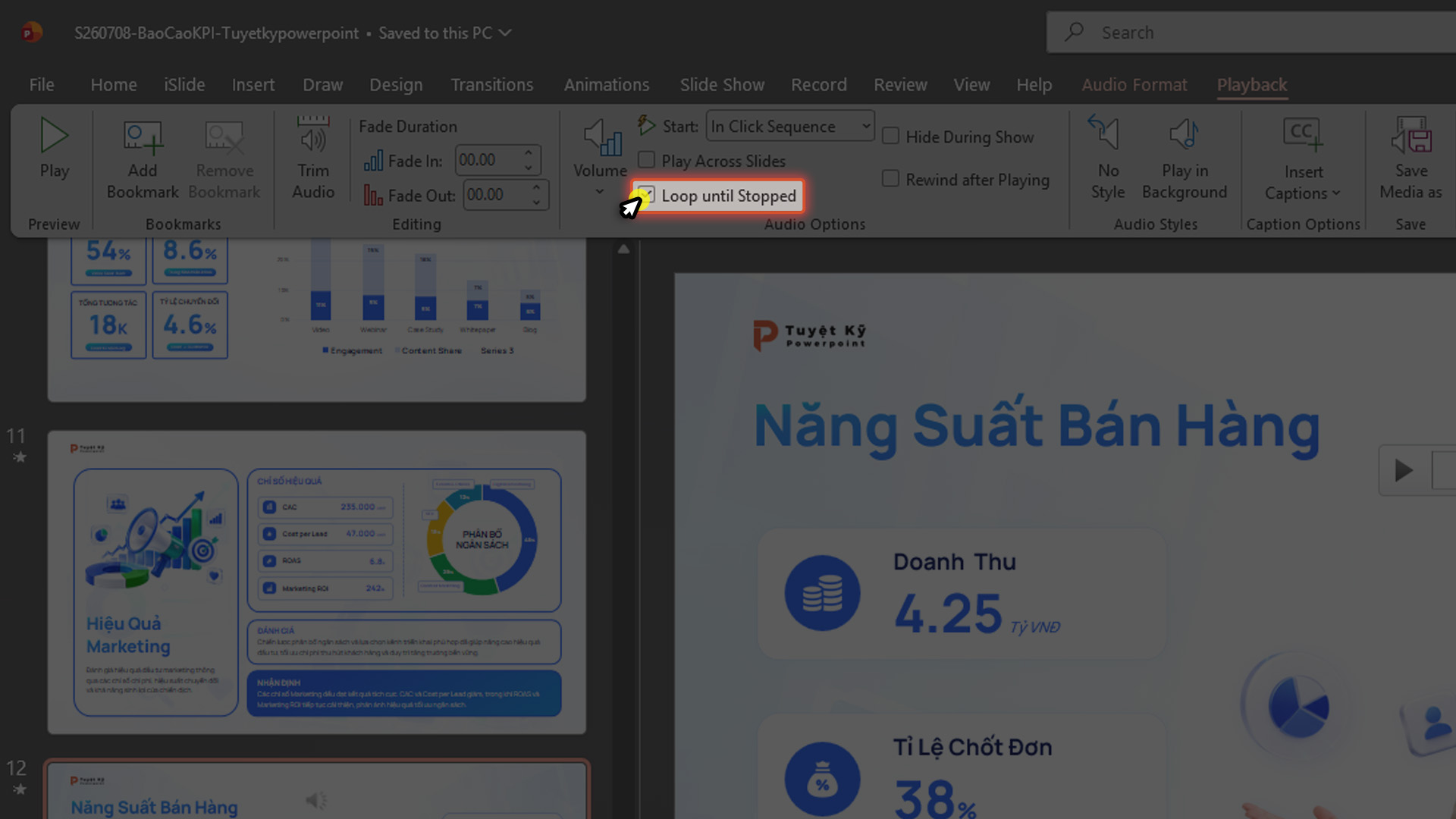Screen dimensions: 1456x819
Task: Click the Fade Out bars icon
Action: click(373, 196)
